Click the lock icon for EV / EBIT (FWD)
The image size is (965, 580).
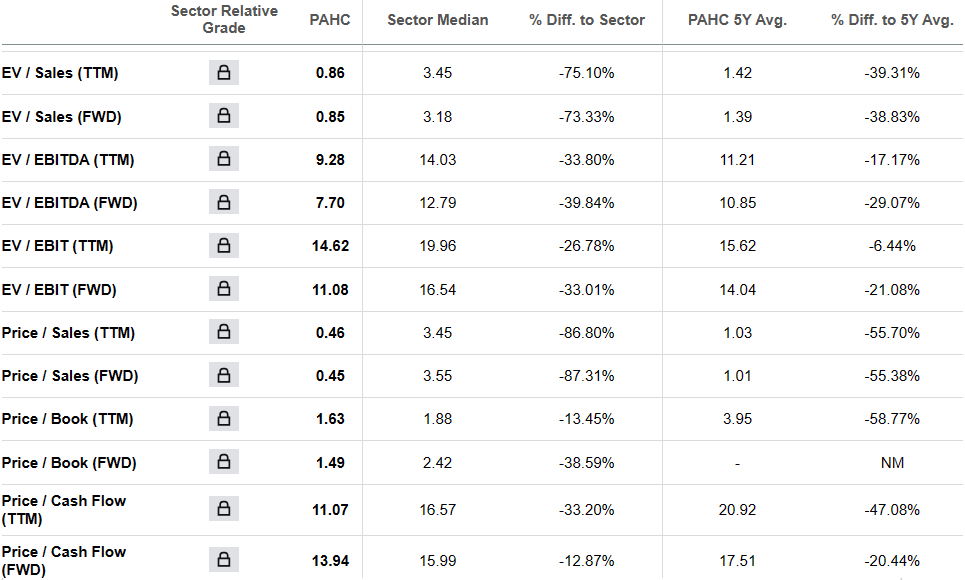(x=224, y=289)
